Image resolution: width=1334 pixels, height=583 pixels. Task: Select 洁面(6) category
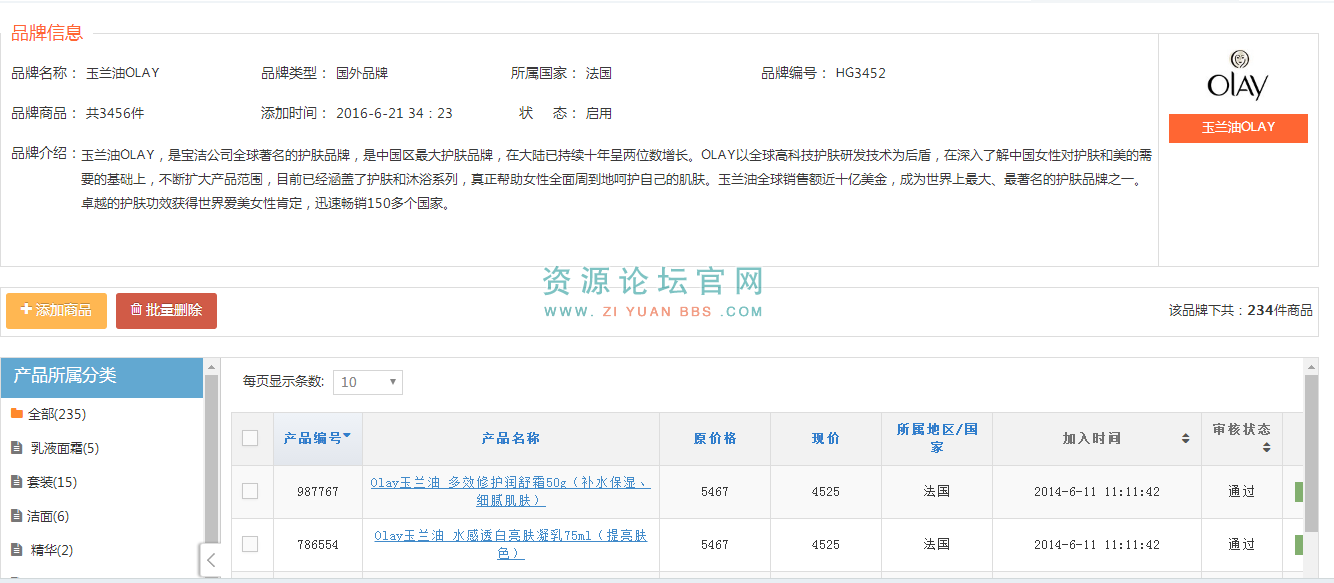click(x=50, y=516)
